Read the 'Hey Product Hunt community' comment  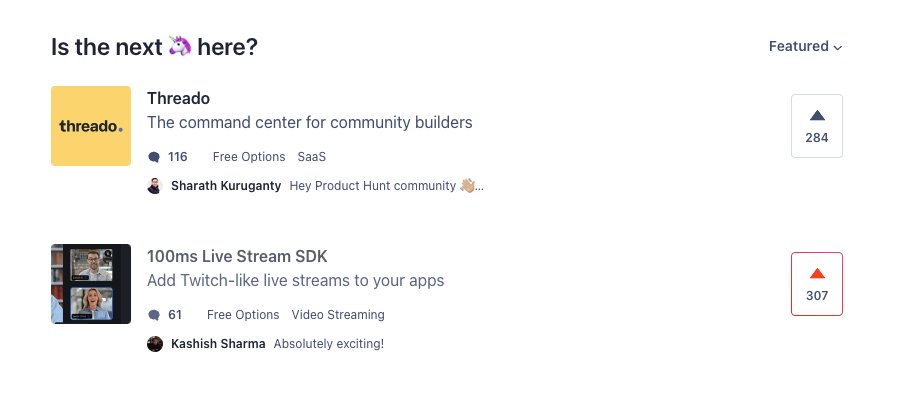[x=386, y=186]
